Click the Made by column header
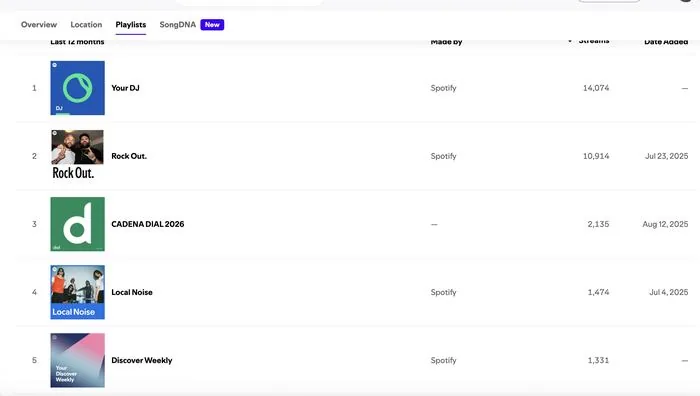Viewport: 700px width, 396px height. tap(446, 42)
